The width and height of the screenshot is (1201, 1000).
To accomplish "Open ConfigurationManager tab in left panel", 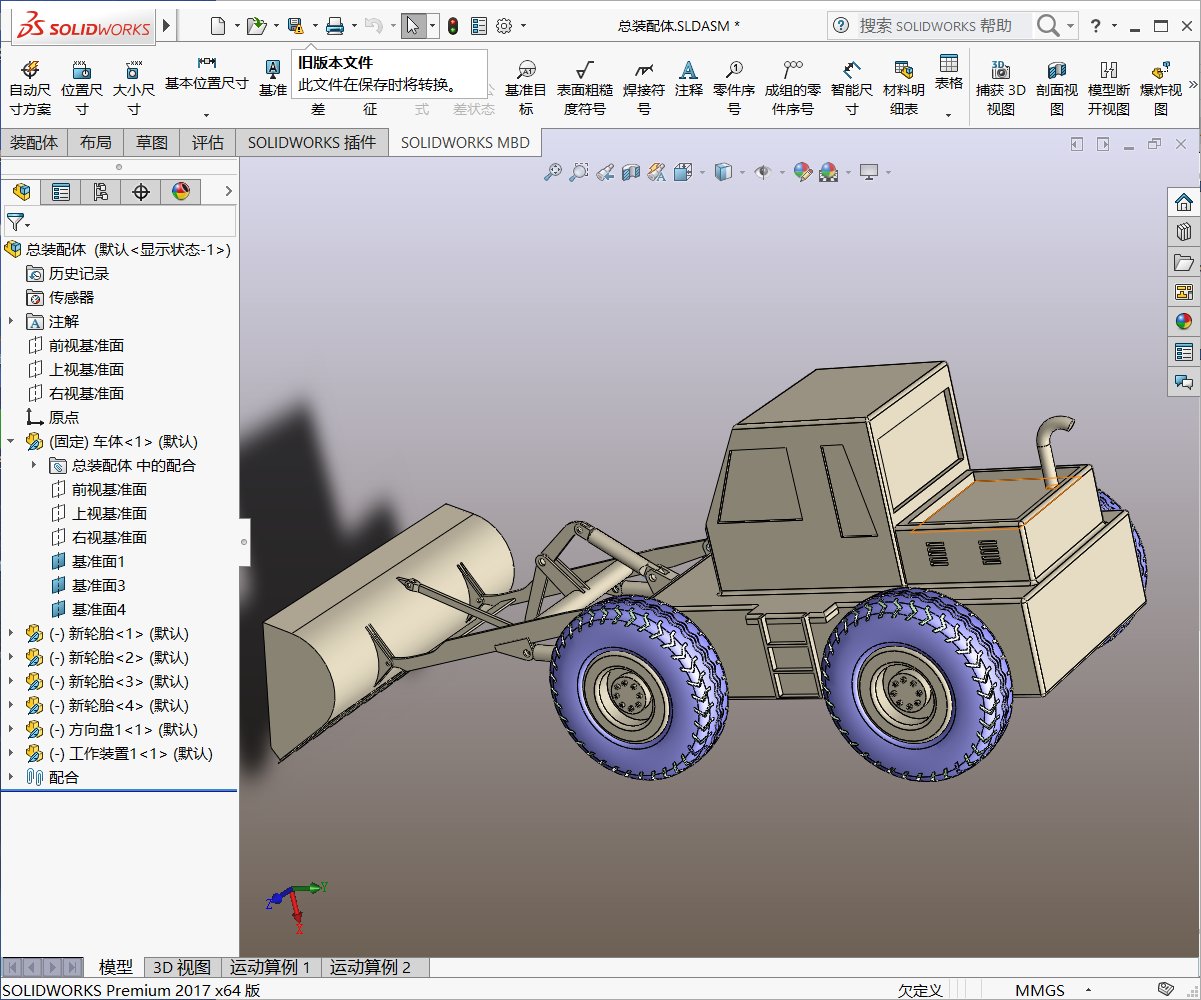I will [101, 191].
